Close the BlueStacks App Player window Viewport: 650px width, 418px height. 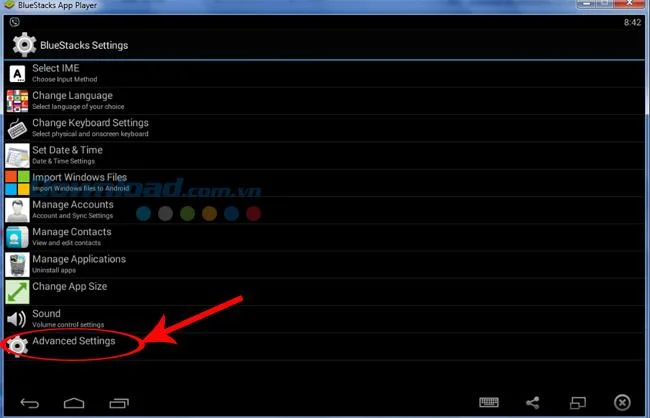pyautogui.click(x=629, y=4)
